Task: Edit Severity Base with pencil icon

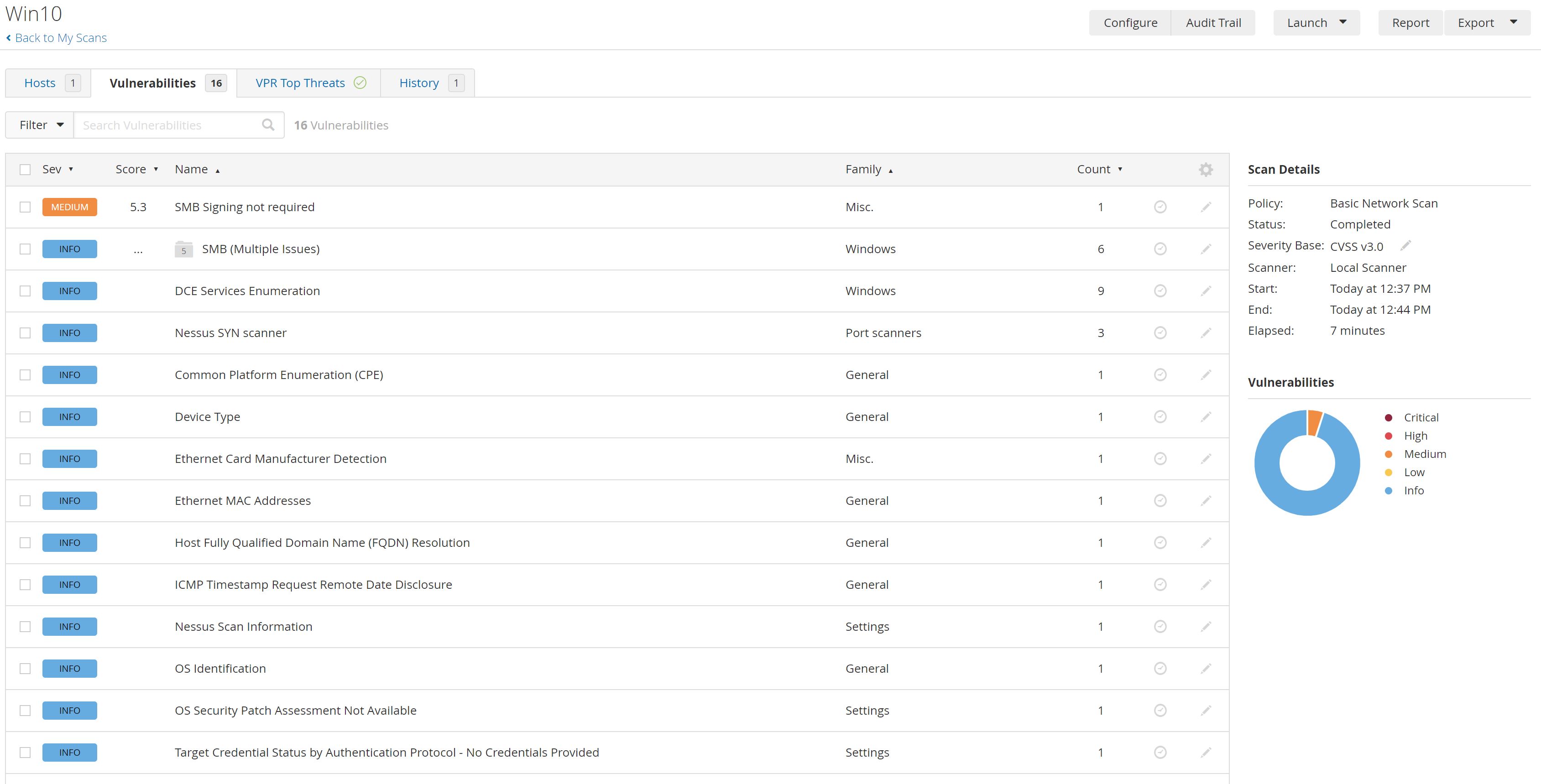Action: coord(1405,245)
